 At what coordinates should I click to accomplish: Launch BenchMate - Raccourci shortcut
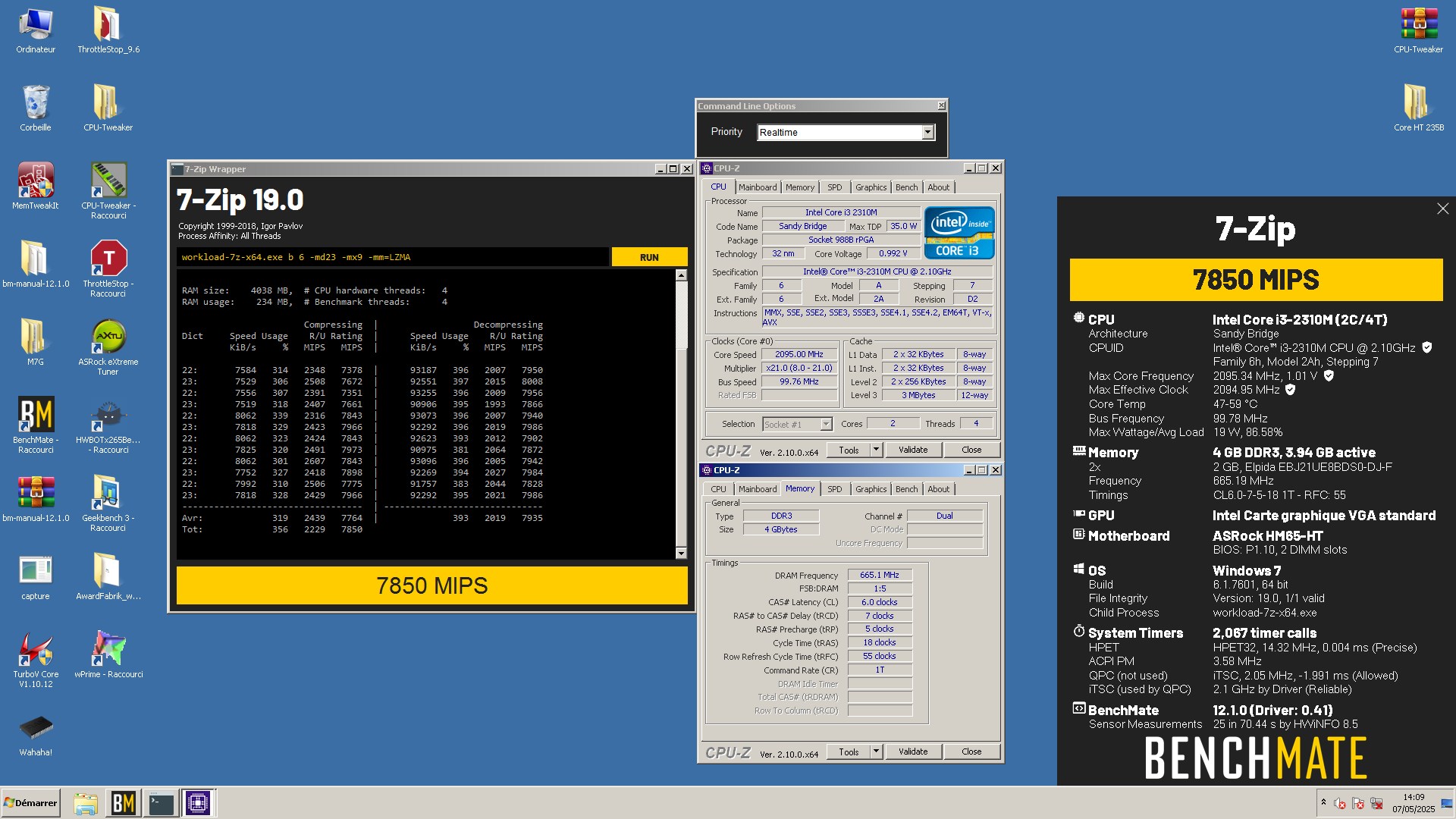[x=36, y=425]
